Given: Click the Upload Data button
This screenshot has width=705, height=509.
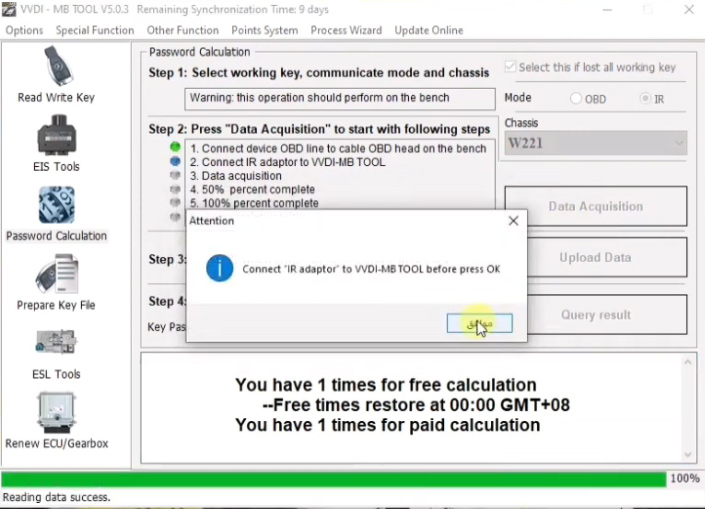Looking at the screenshot, I should tap(607, 257).
